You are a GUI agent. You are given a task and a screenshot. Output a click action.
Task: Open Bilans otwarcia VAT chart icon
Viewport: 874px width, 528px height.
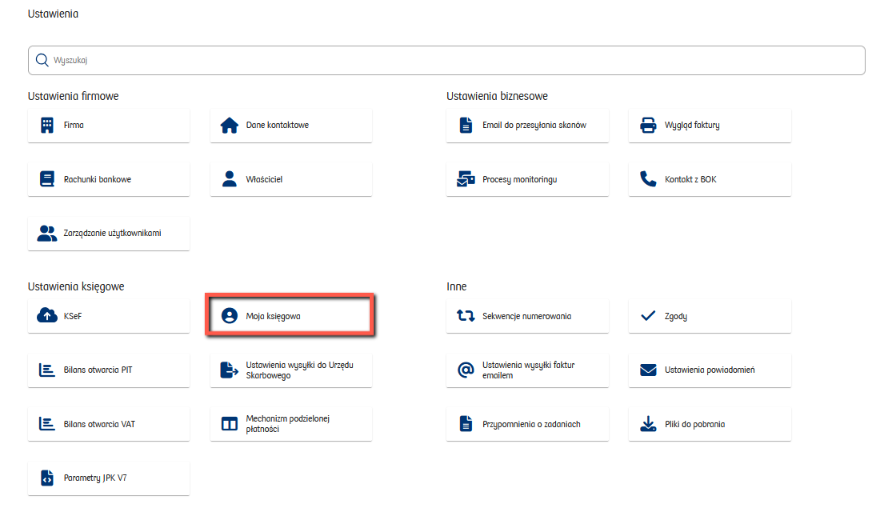pos(47,424)
